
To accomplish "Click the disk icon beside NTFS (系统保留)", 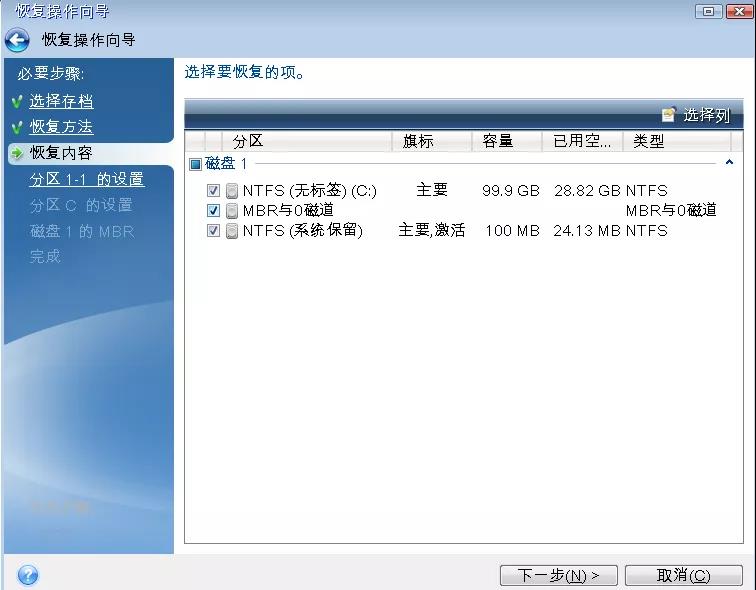I will pyautogui.click(x=232, y=231).
